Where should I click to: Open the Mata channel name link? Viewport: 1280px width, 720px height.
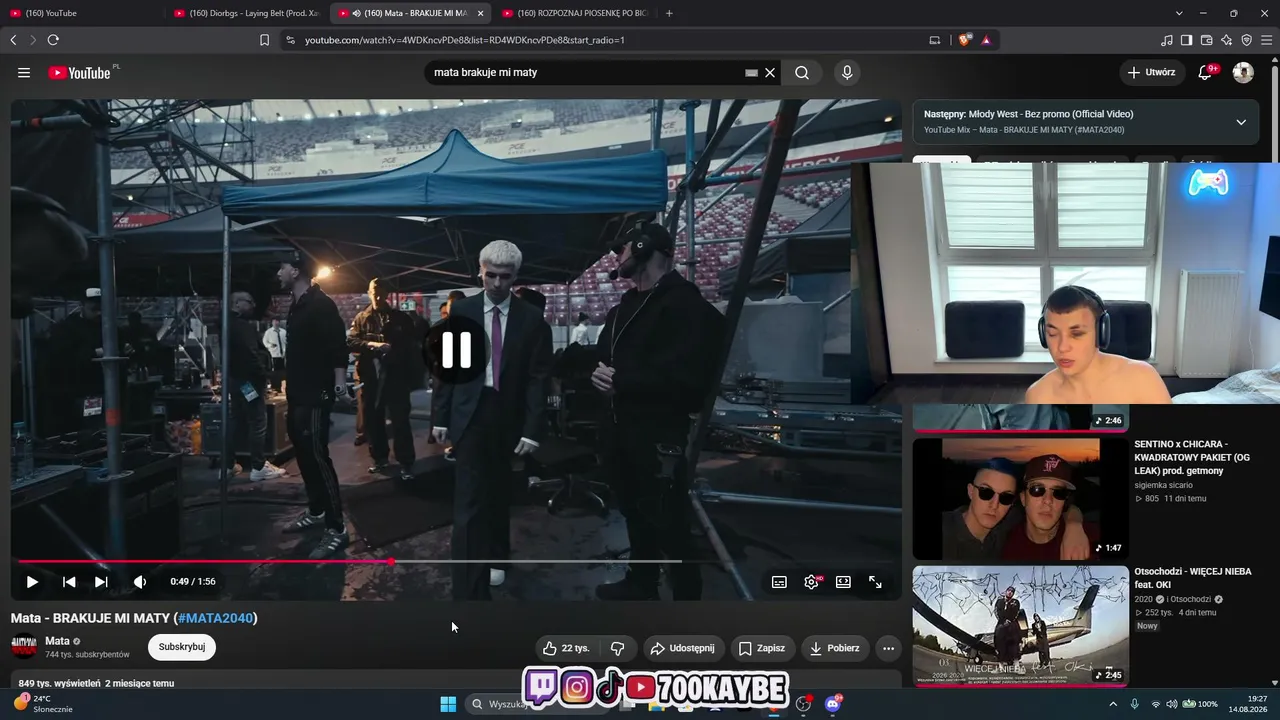[x=58, y=641]
